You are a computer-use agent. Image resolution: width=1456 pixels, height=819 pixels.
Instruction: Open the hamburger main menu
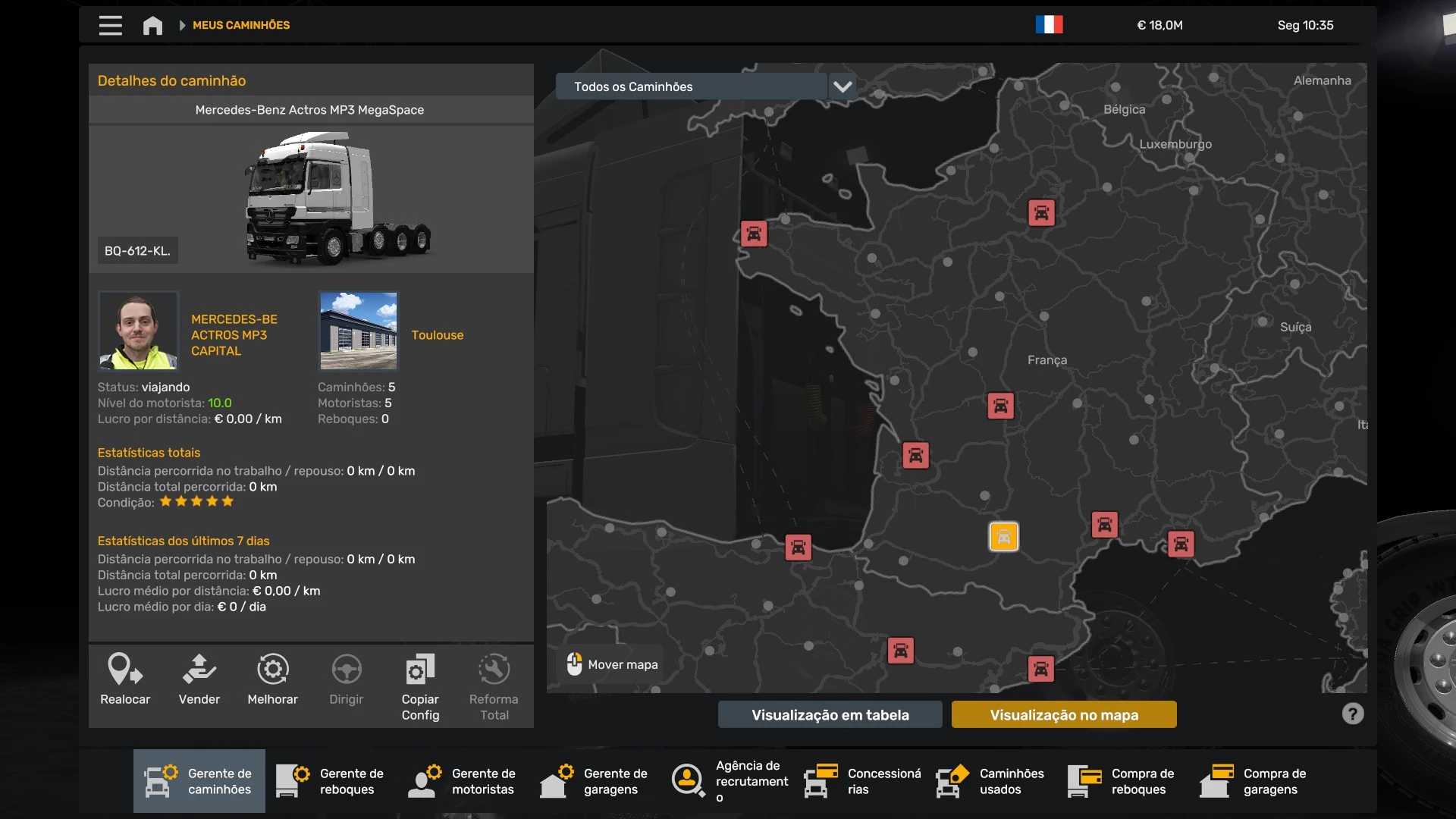pos(110,25)
